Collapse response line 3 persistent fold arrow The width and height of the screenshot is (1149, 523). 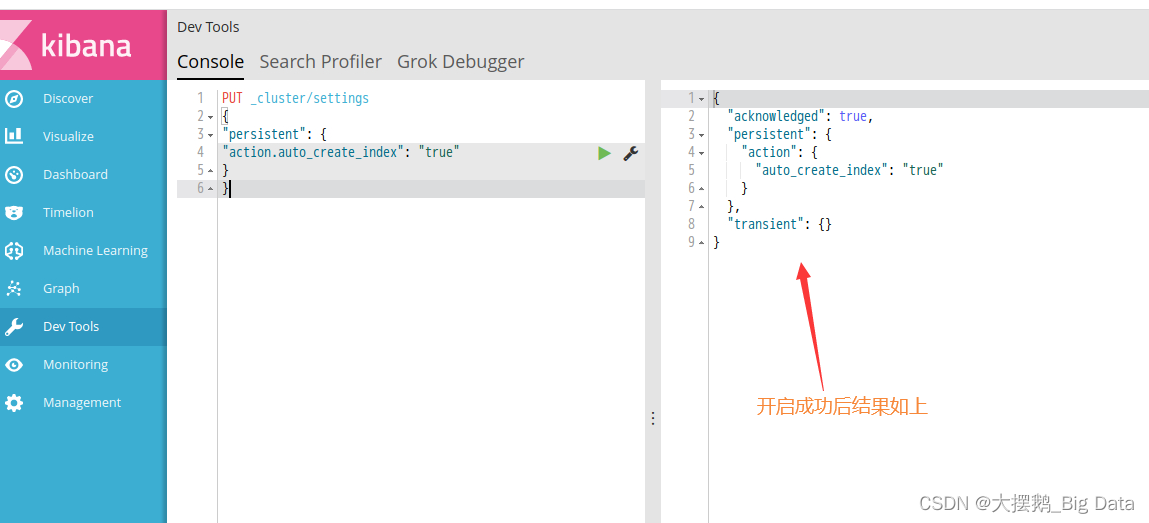[x=701, y=135]
